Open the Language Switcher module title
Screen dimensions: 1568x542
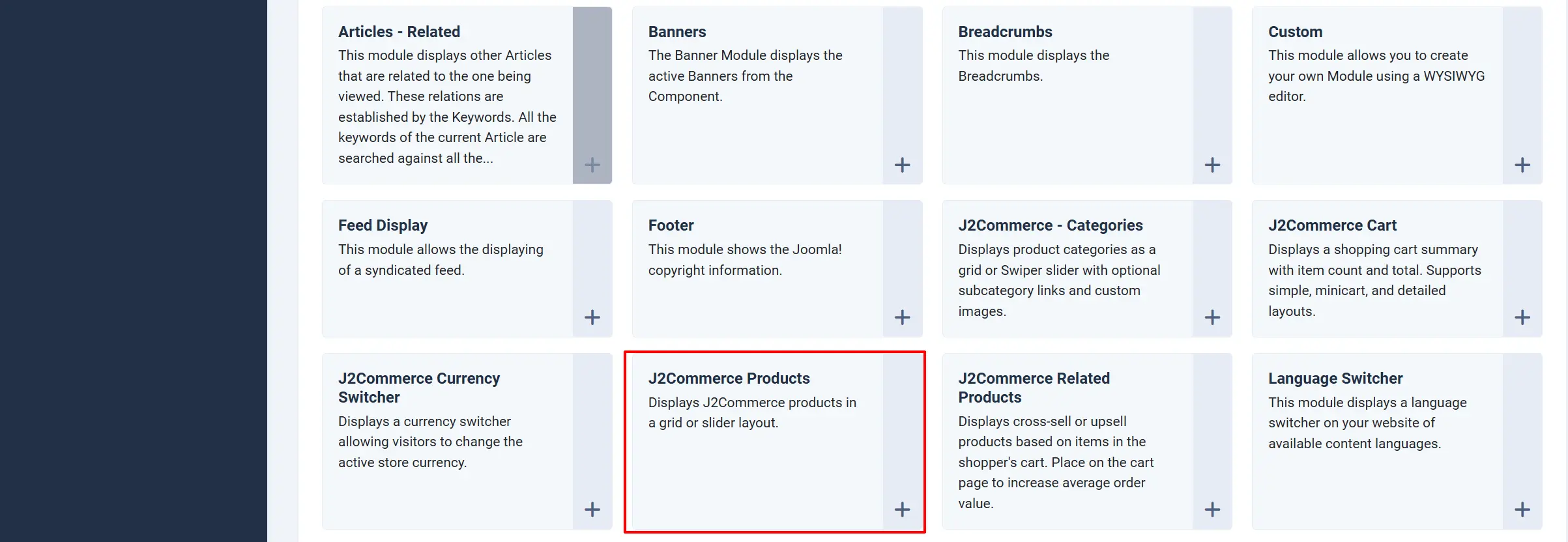tap(1335, 378)
